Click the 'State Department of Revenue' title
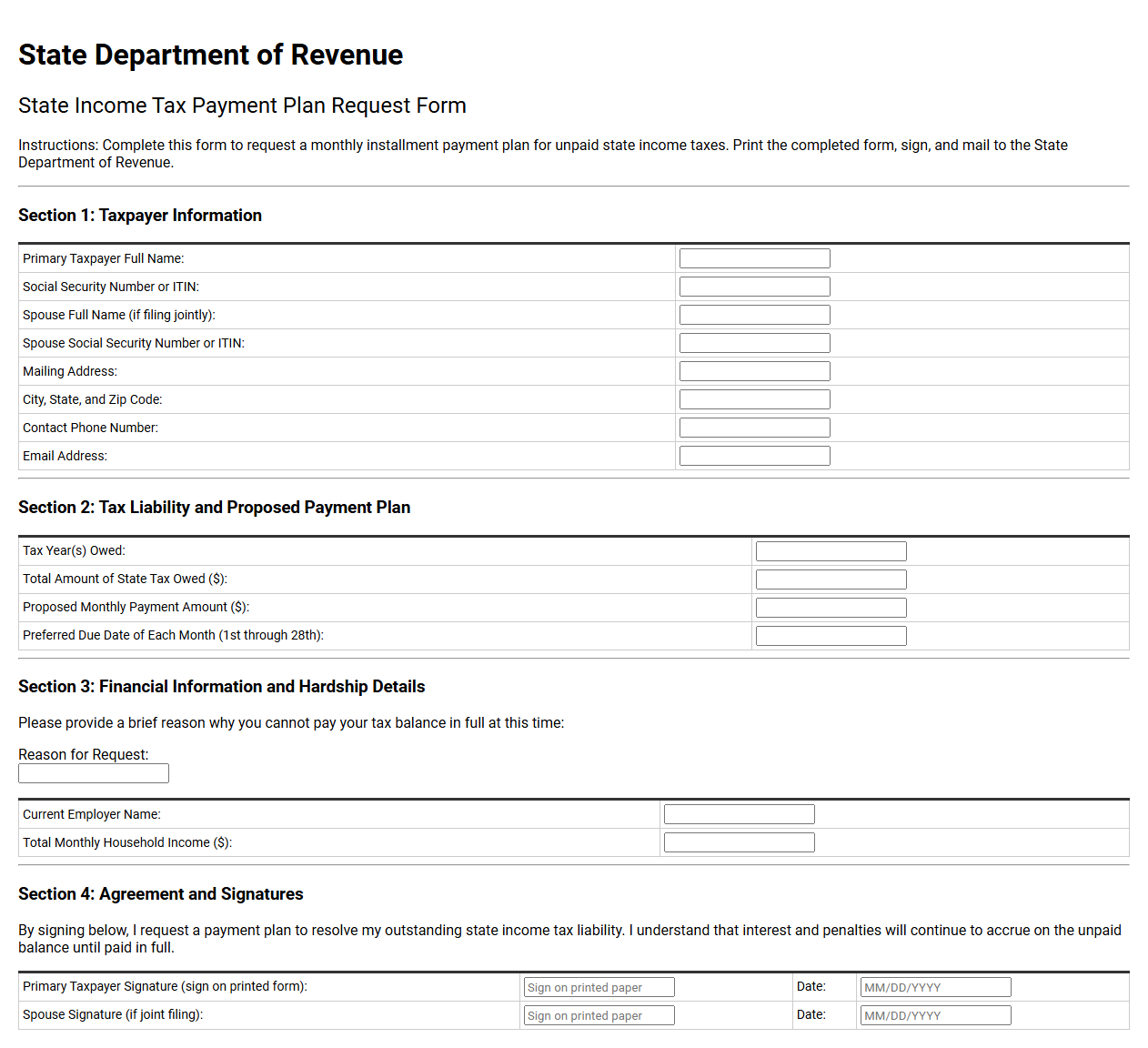 point(211,55)
